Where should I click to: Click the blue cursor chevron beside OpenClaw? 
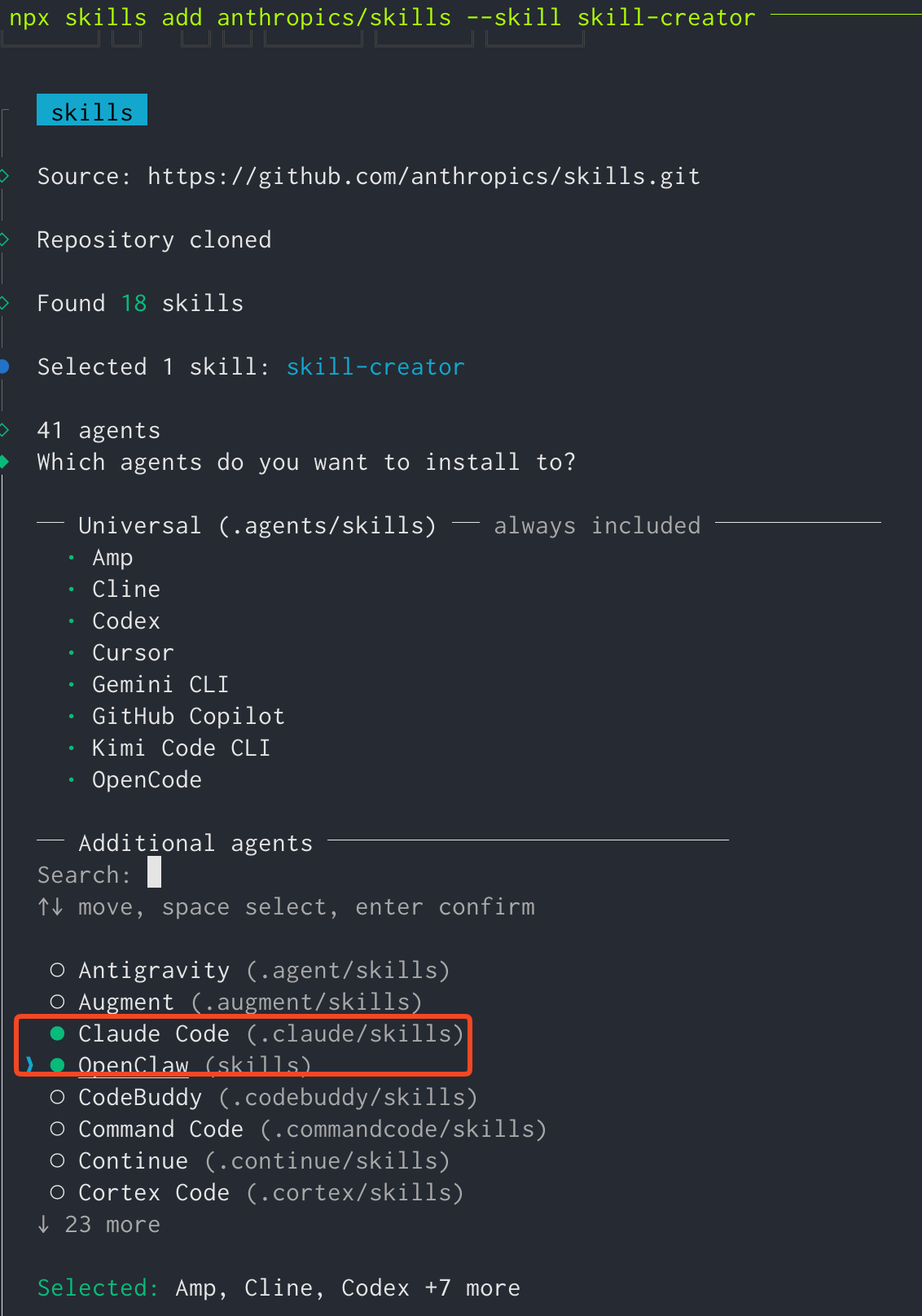click(x=30, y=1065)
